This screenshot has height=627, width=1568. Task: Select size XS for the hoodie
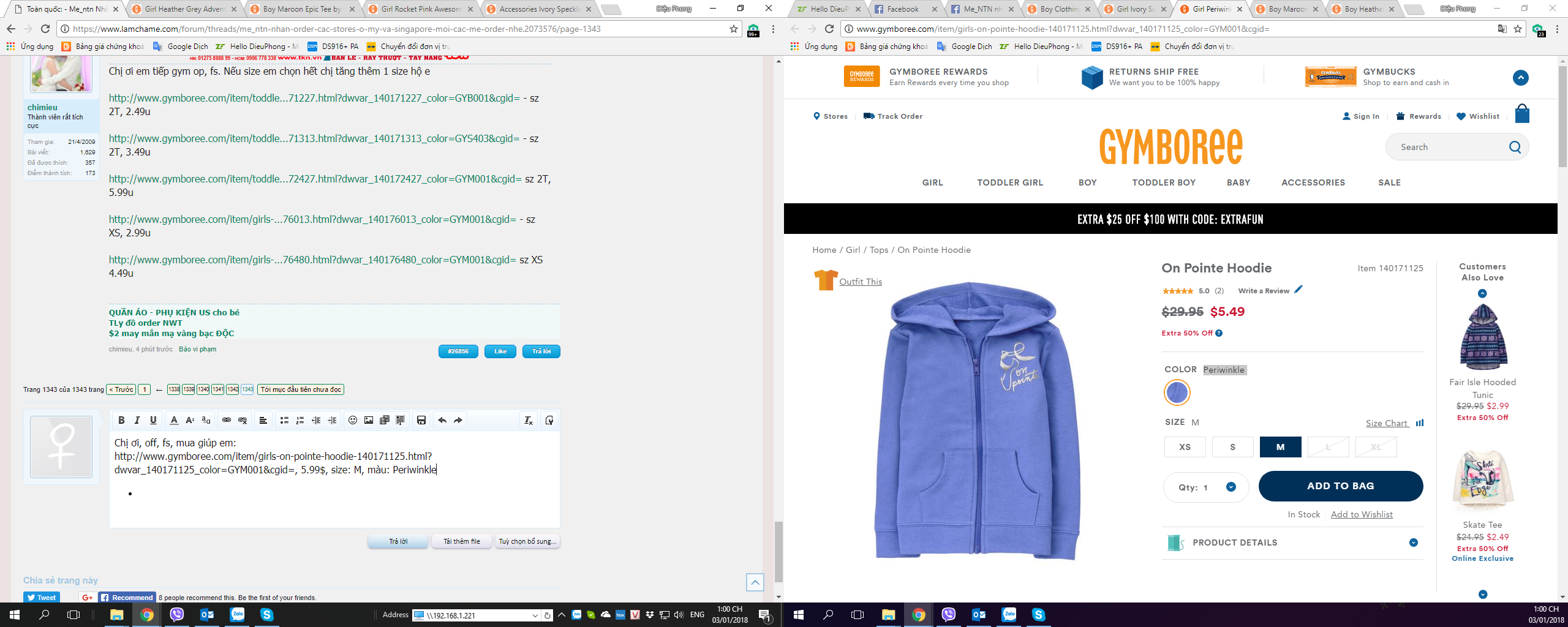(1185, 447)
